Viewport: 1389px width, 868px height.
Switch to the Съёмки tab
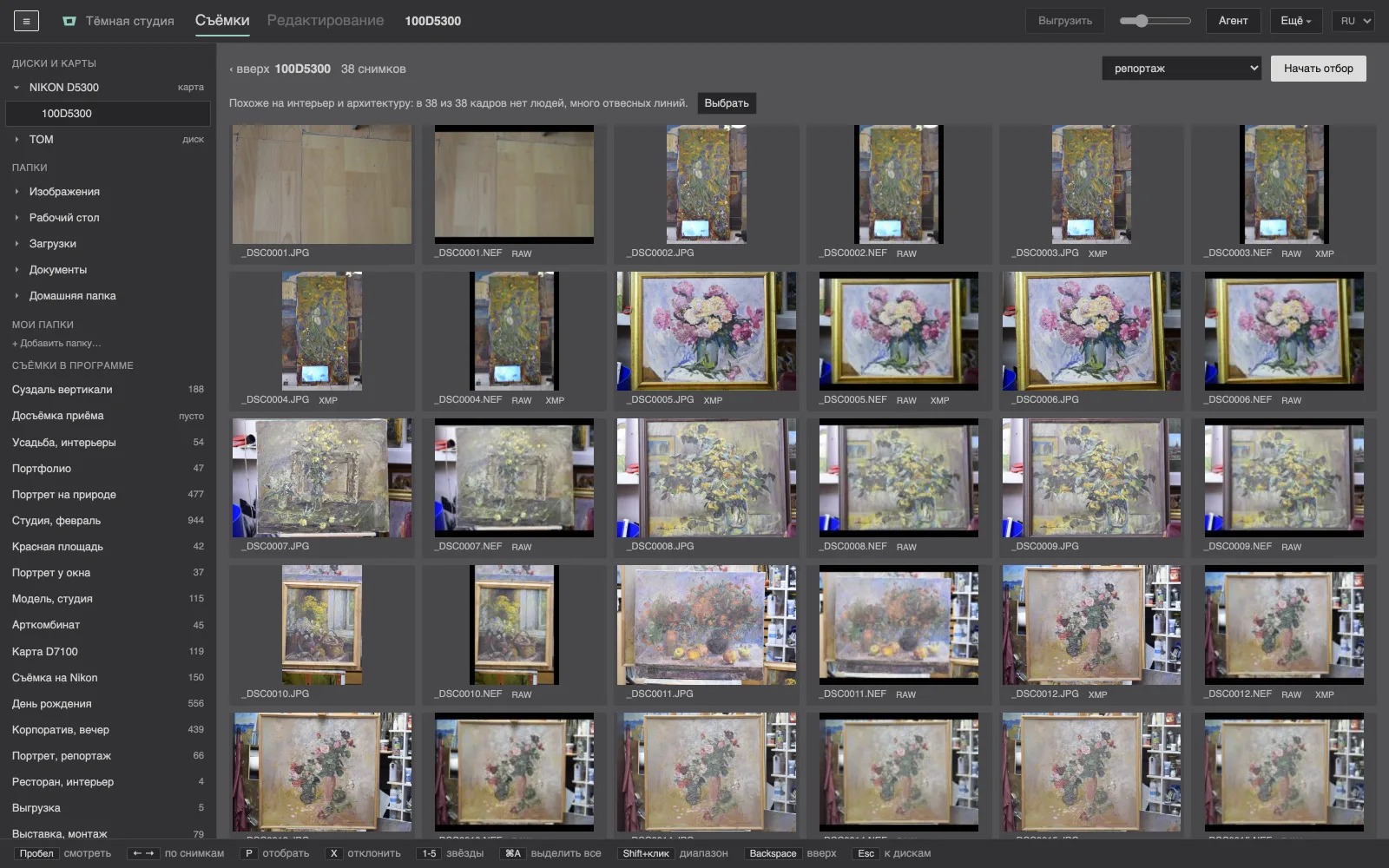coord(222,21)
